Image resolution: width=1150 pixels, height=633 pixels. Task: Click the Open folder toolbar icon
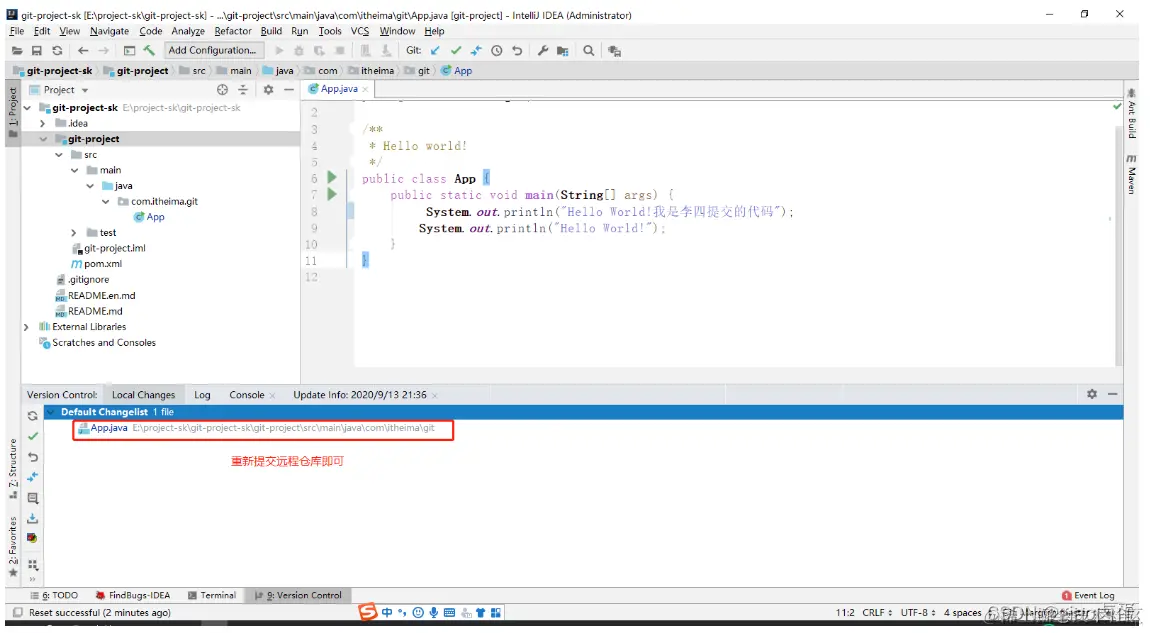click(17, 51)
